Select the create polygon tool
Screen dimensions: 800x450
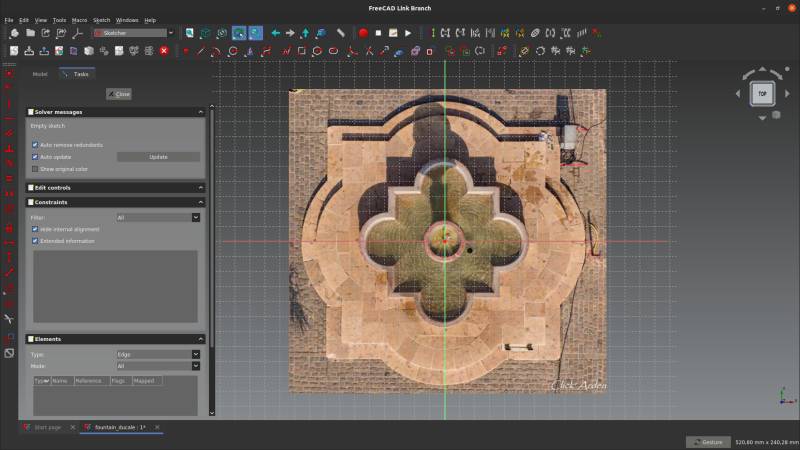click(x=317, y=51)
